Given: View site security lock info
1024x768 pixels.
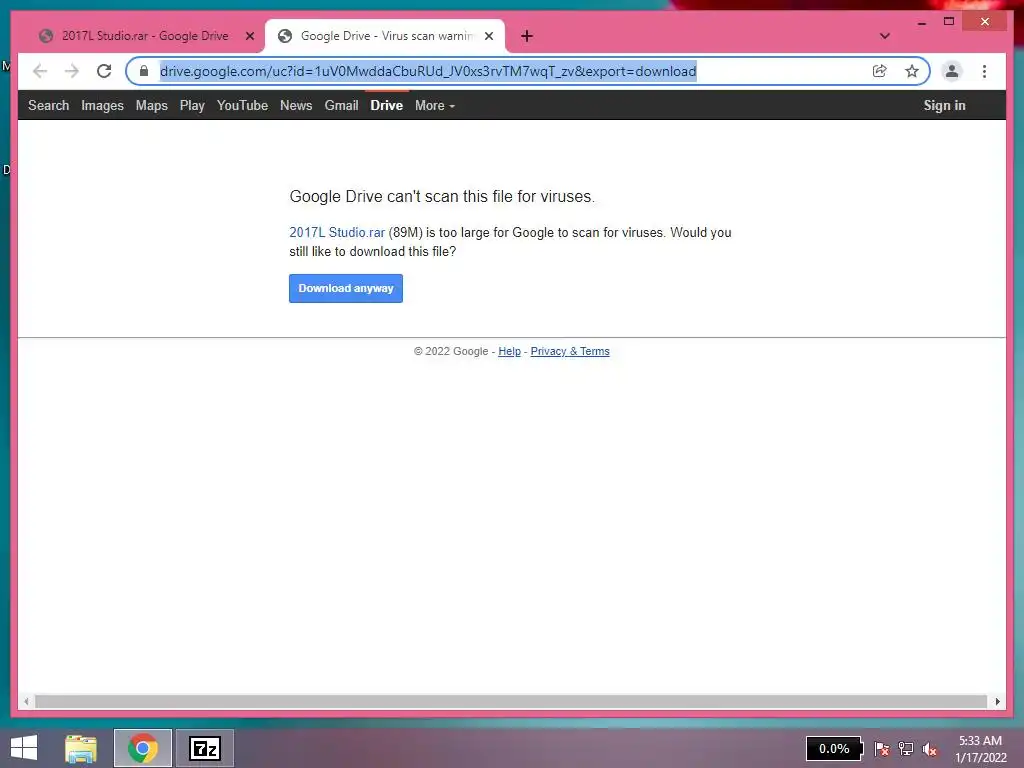Looking at the screenshot, I should (144, 71).
